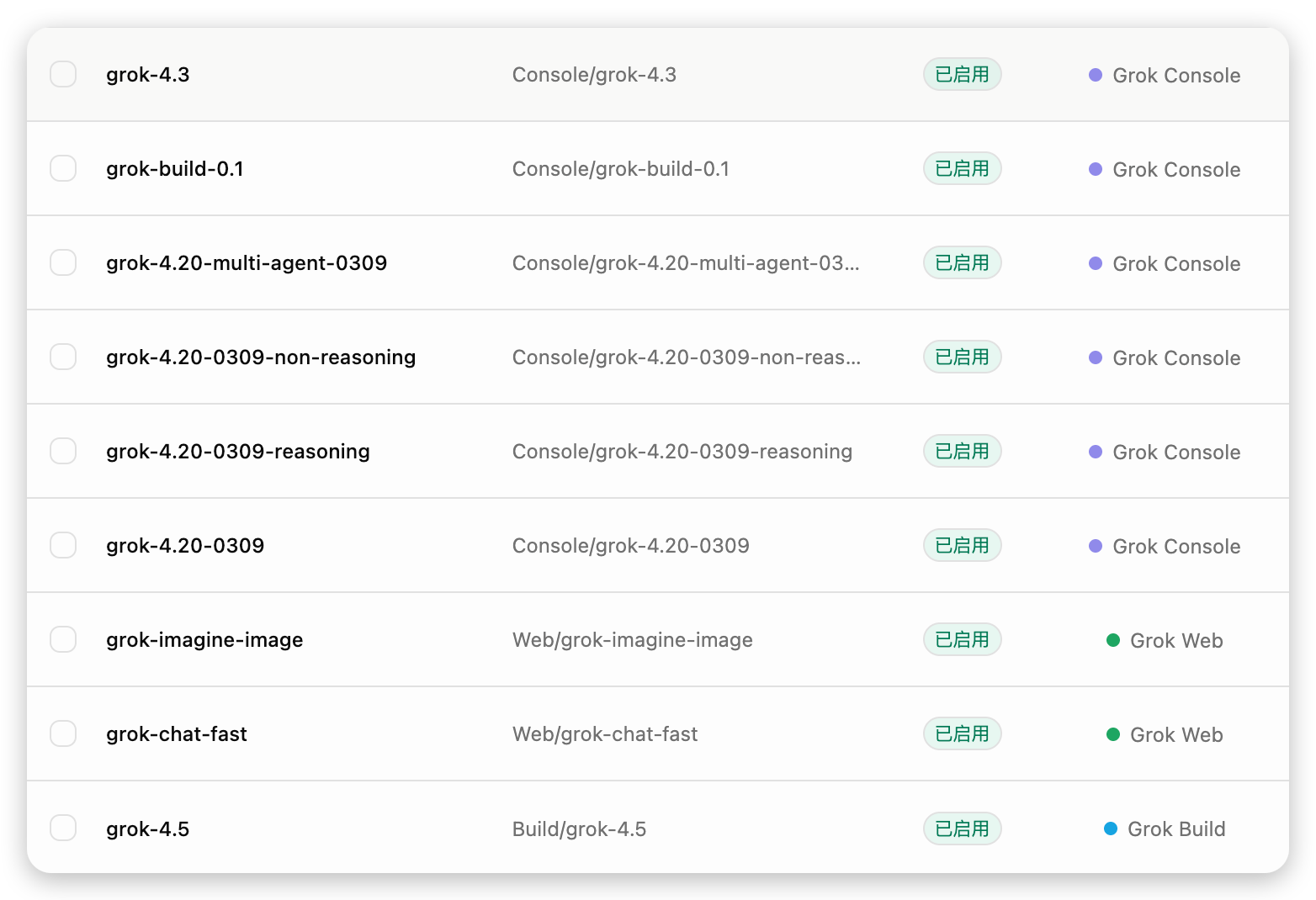Viewport: 1316px width, 900px height.
Task: Open the grok-4.5 model name
Action: 147,829
